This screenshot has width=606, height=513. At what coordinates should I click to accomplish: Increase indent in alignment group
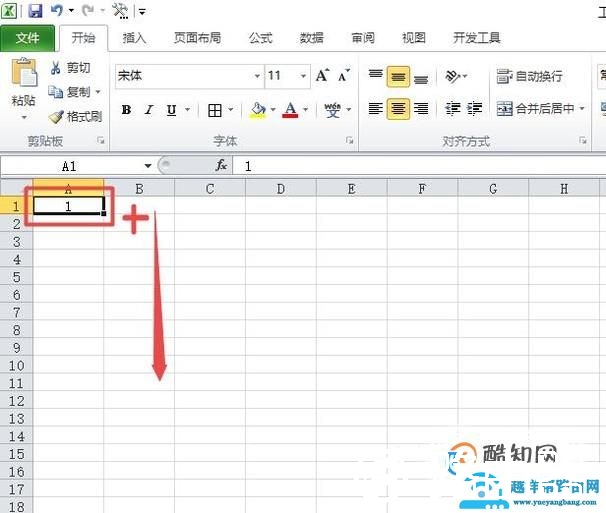474,109
